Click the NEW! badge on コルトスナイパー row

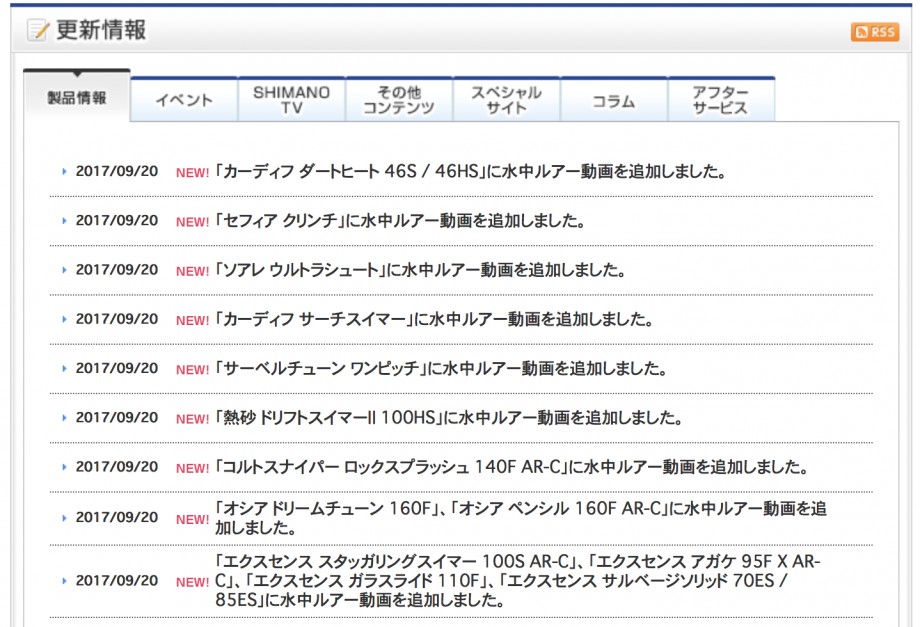(x=192, y=468)
